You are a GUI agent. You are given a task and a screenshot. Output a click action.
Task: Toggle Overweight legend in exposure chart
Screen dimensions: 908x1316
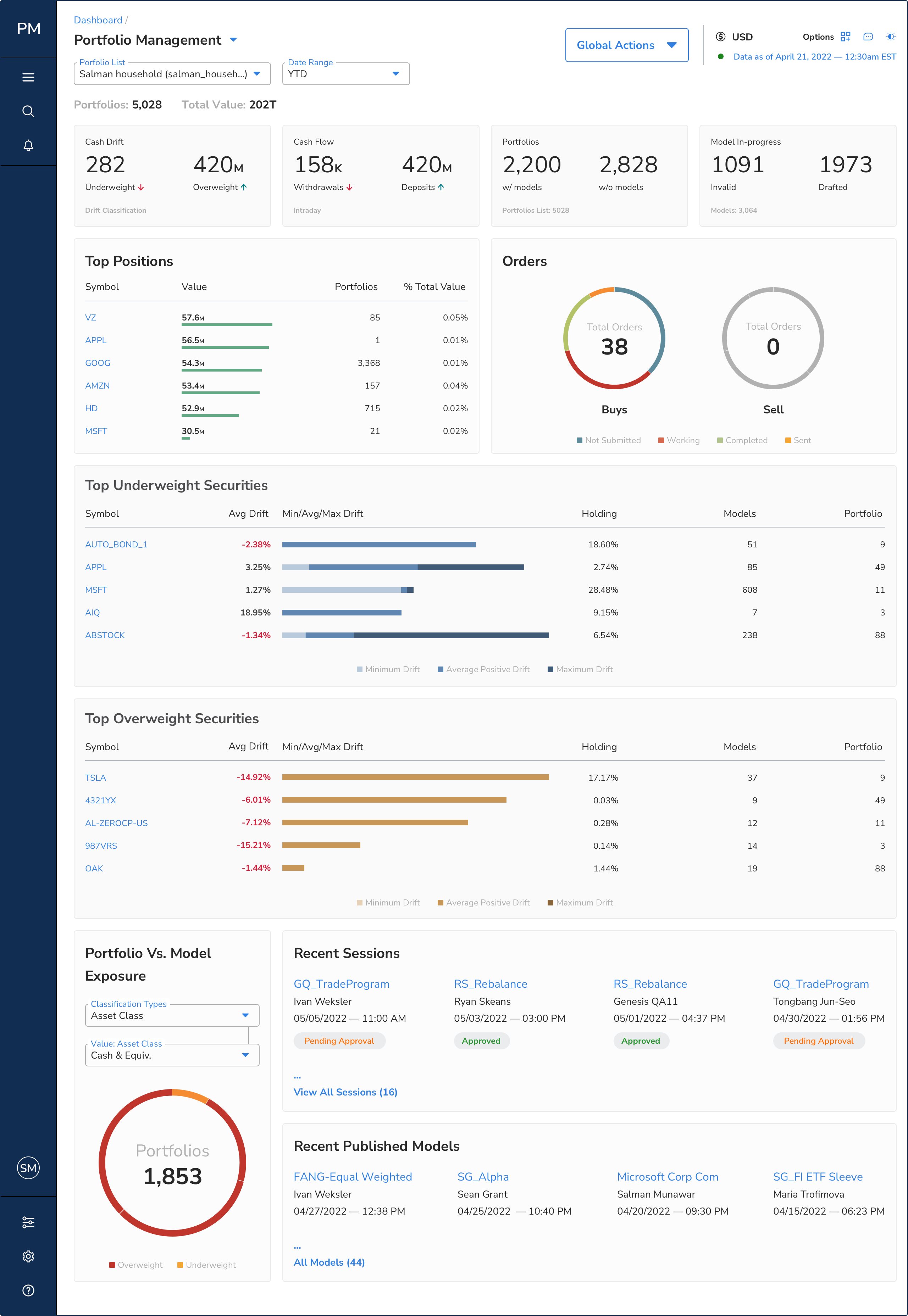(135, 1265)
